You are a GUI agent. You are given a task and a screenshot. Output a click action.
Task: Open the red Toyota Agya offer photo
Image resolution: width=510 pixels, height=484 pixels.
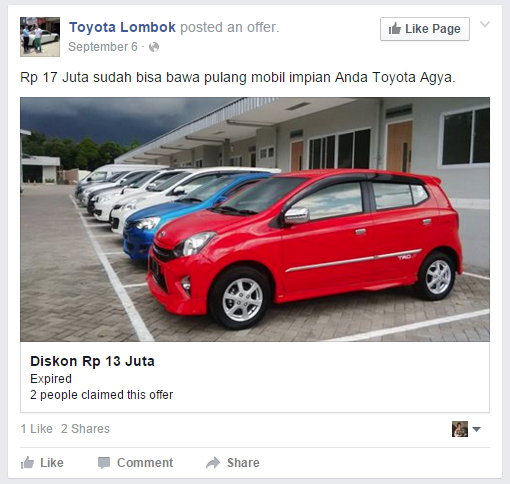[255, 219]
